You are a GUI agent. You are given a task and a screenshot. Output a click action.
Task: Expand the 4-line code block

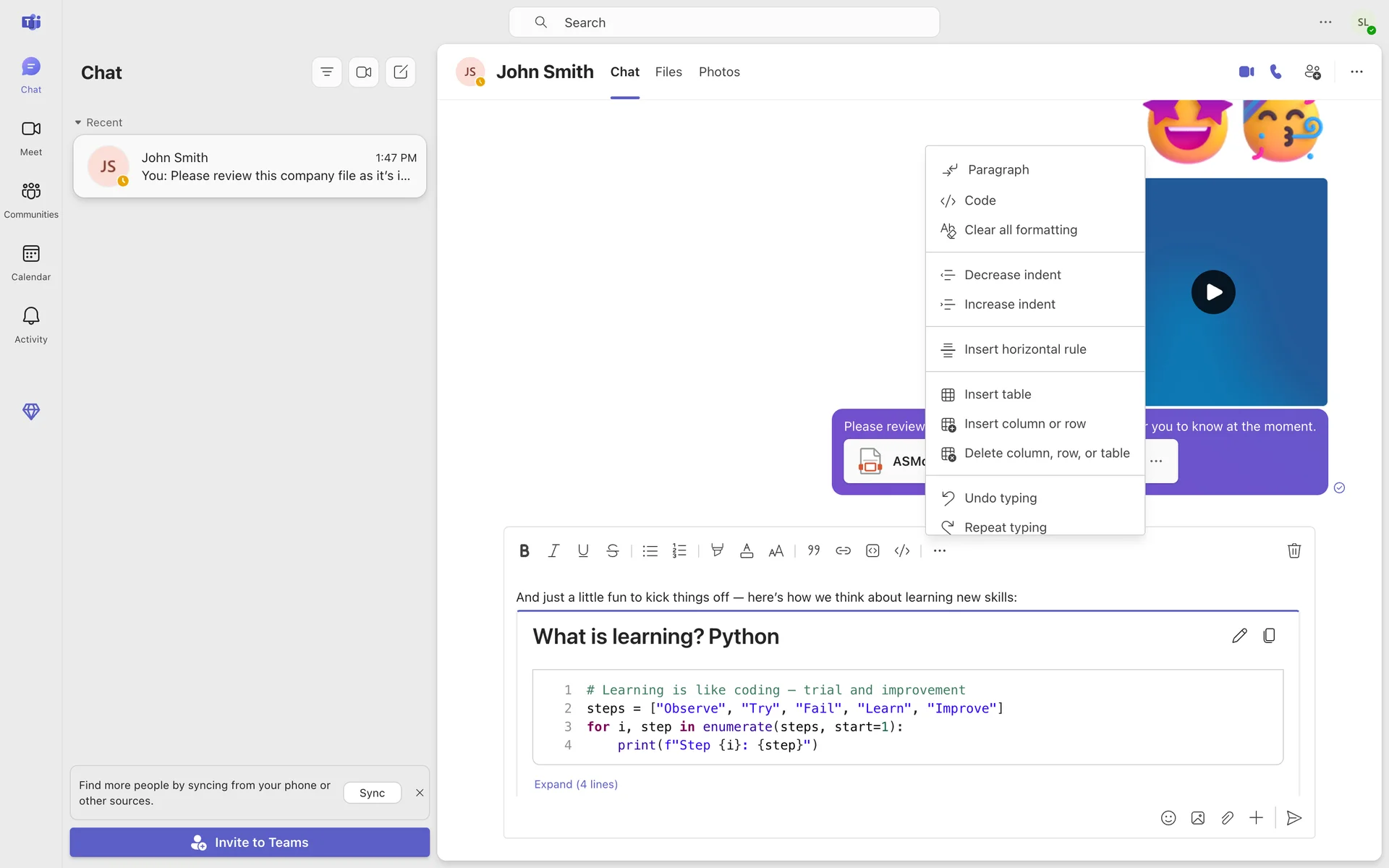[x=576, y=784]
